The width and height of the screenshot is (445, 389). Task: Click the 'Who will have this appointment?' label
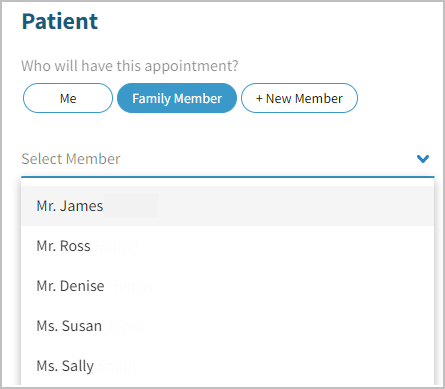click(130, 66)
